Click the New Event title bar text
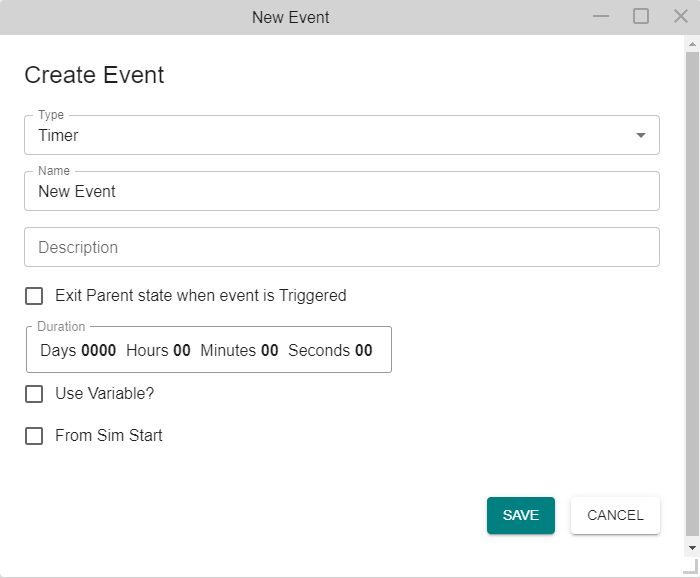The height and width of the screenshot is (578, 700). (x=291, y=17)
